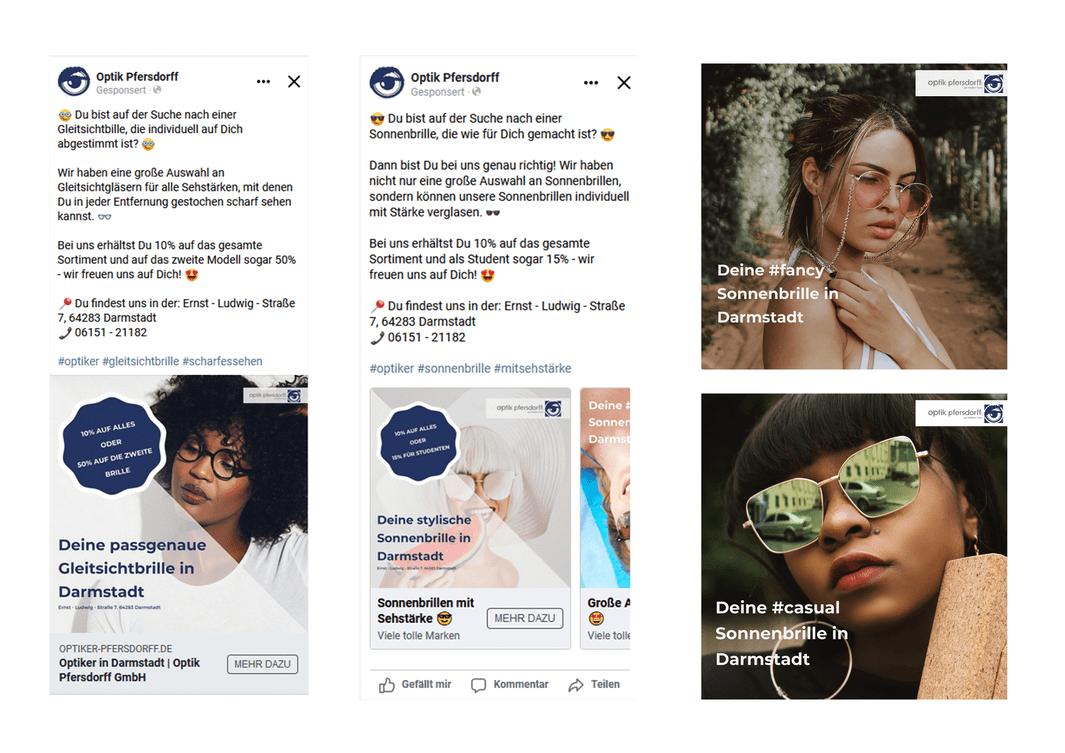
Task: Click the Optik Pfersdorff eye avatar, second ad
Action: point(387,83)
